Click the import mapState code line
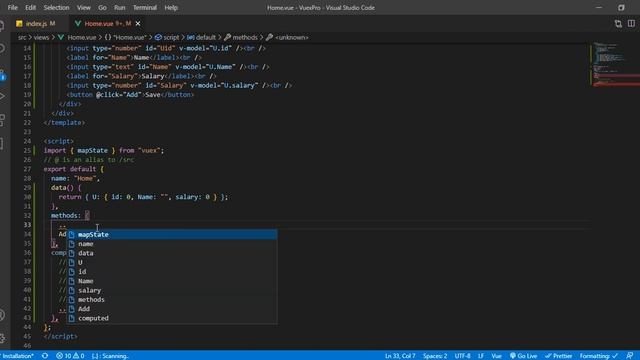The height and width of the screenshot is (360, 640). (x=104, y=151)
